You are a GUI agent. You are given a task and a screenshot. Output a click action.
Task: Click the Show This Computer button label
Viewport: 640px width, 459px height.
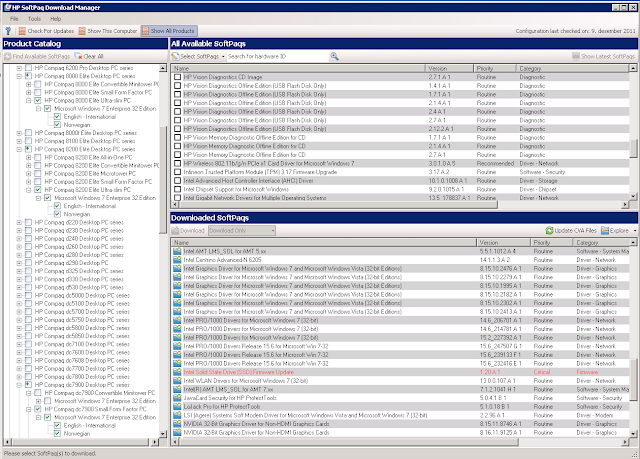coord(112,31)
